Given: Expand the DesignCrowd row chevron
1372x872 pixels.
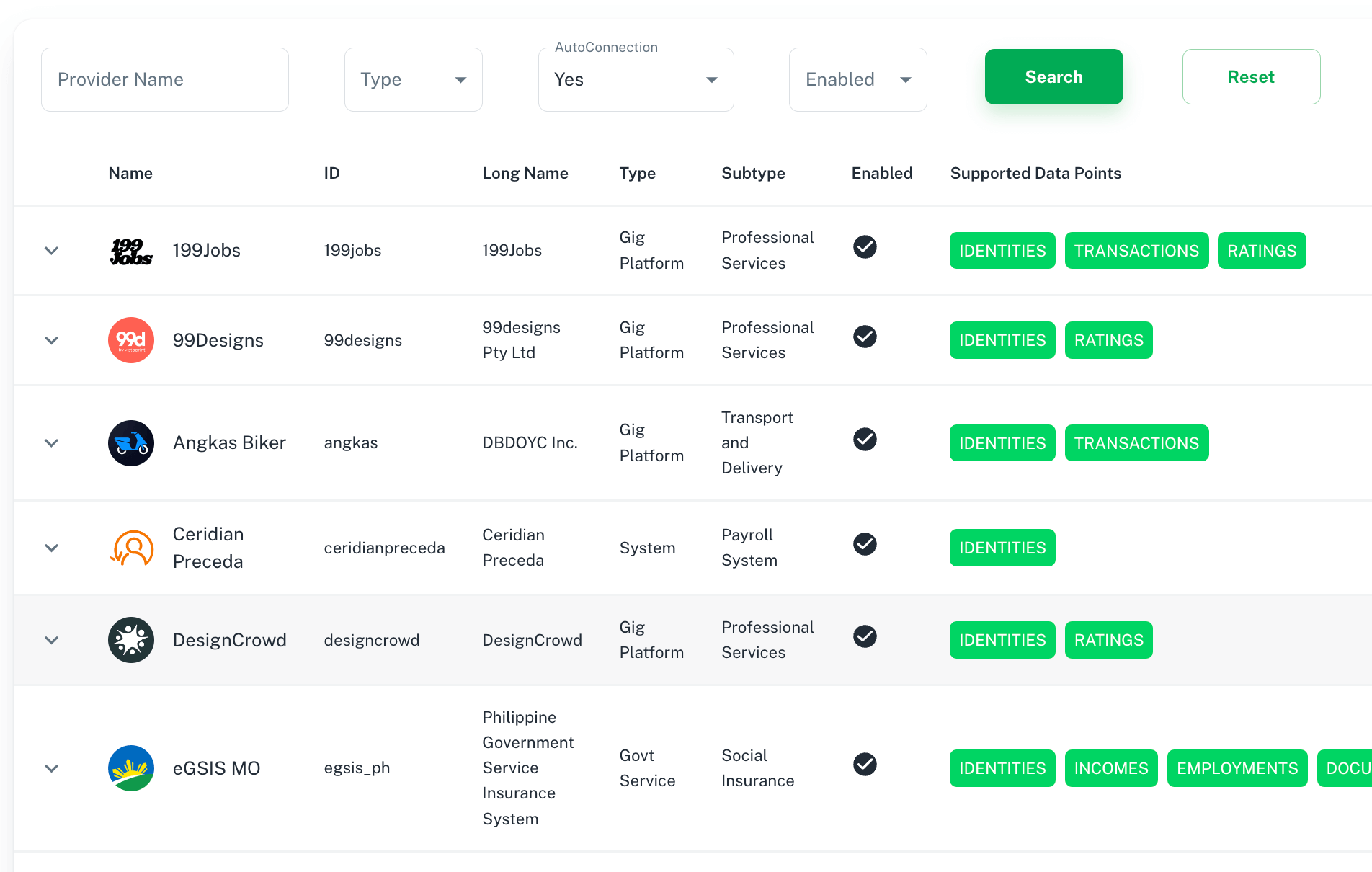Looking at the screenshot, I should click(x=51, y=640).
